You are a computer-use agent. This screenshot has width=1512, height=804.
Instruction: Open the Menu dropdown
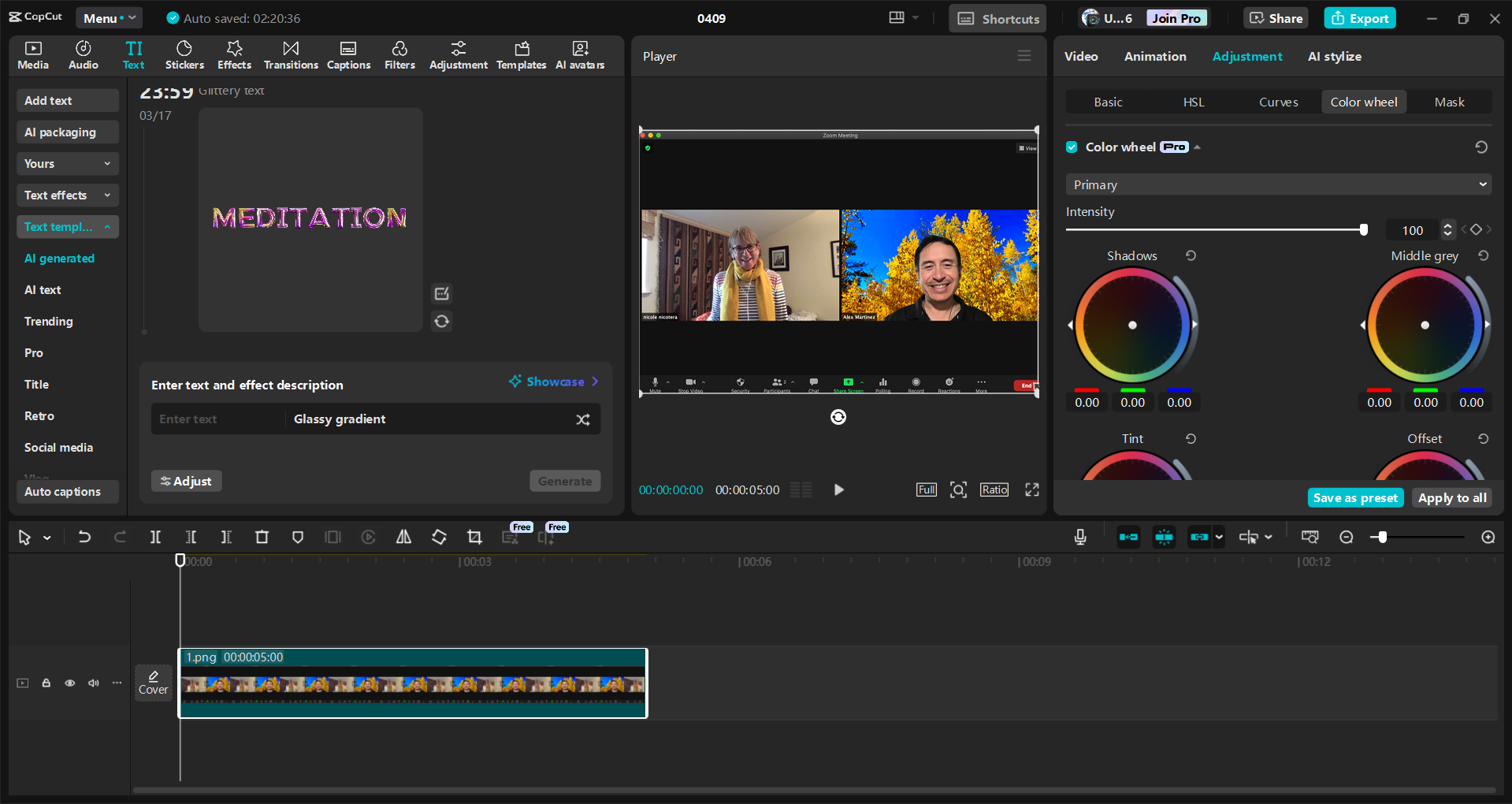coord(109,18)
